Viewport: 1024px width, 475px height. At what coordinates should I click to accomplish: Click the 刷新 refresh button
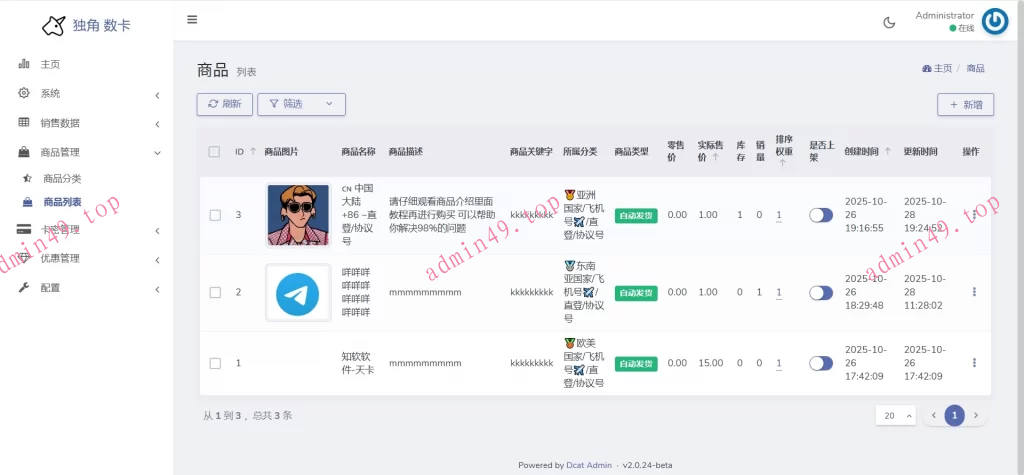[224, 104]
